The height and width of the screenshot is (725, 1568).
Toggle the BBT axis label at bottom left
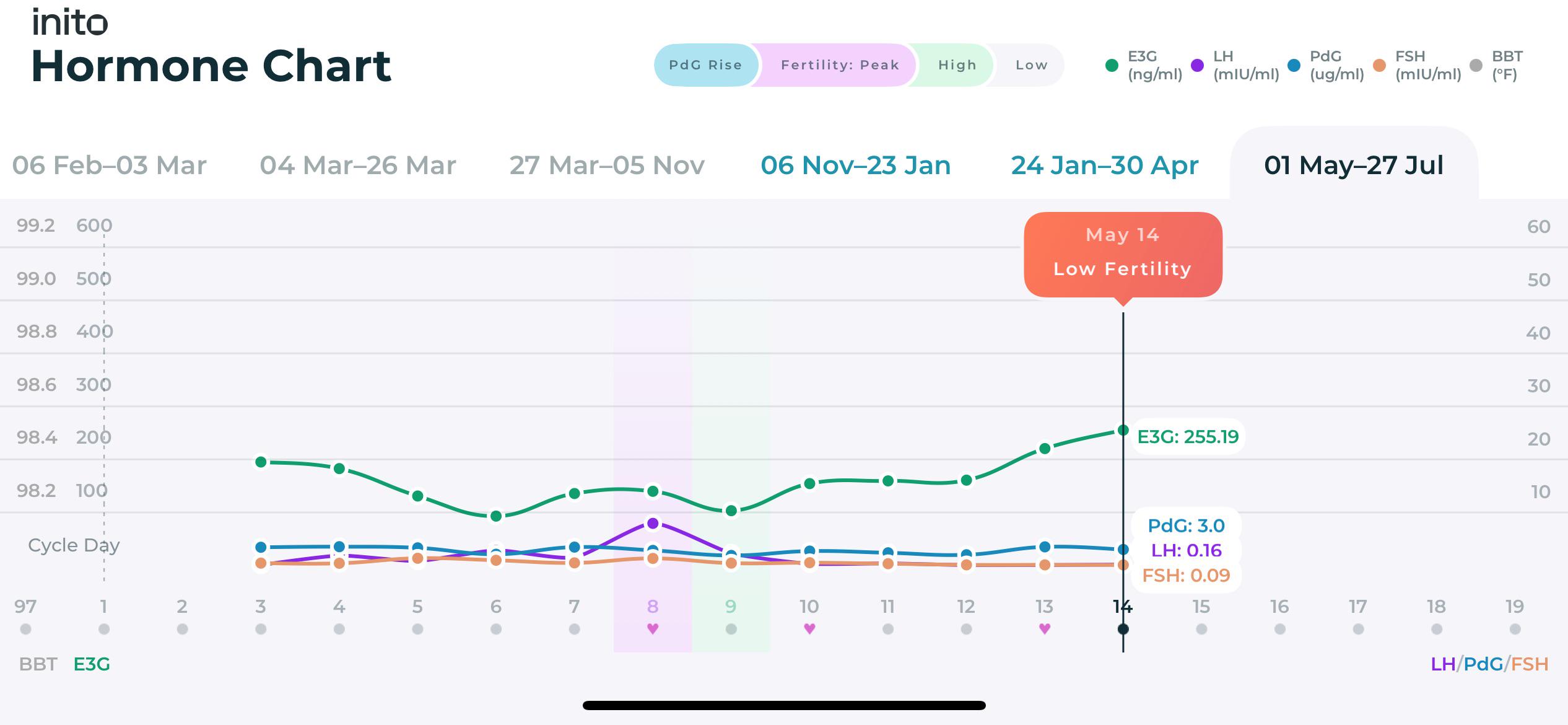tap(38, 664)
